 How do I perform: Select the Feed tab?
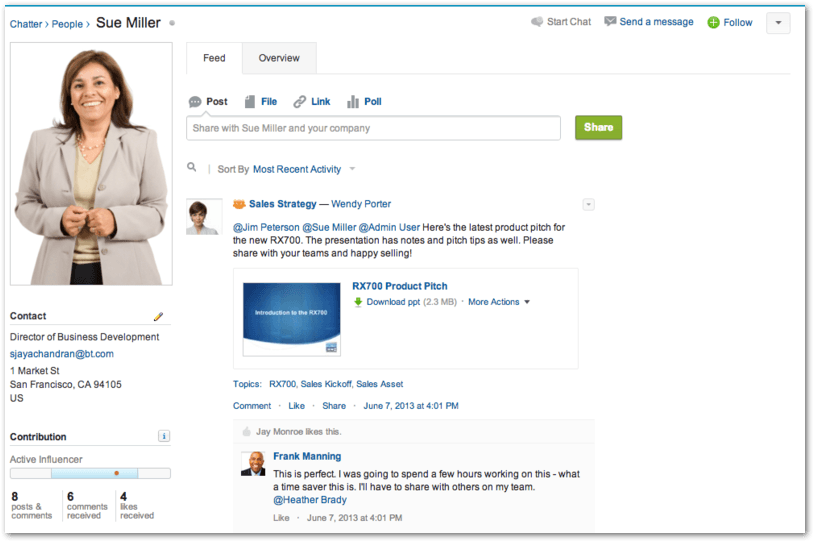[214, 58]
